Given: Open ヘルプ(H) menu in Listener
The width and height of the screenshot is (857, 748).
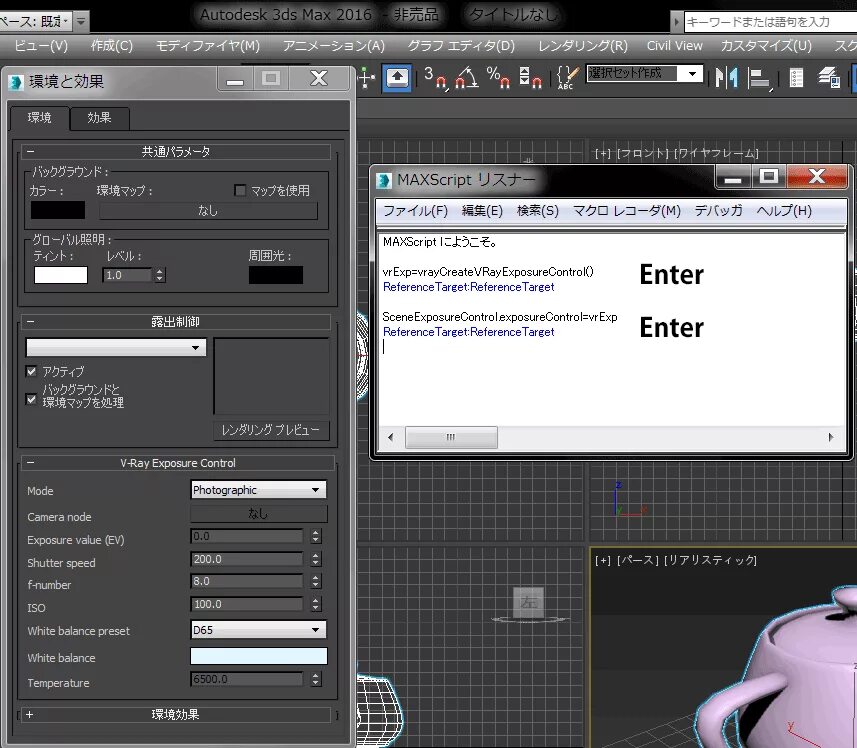Looking at the screenshot, I should coord(784,210).
